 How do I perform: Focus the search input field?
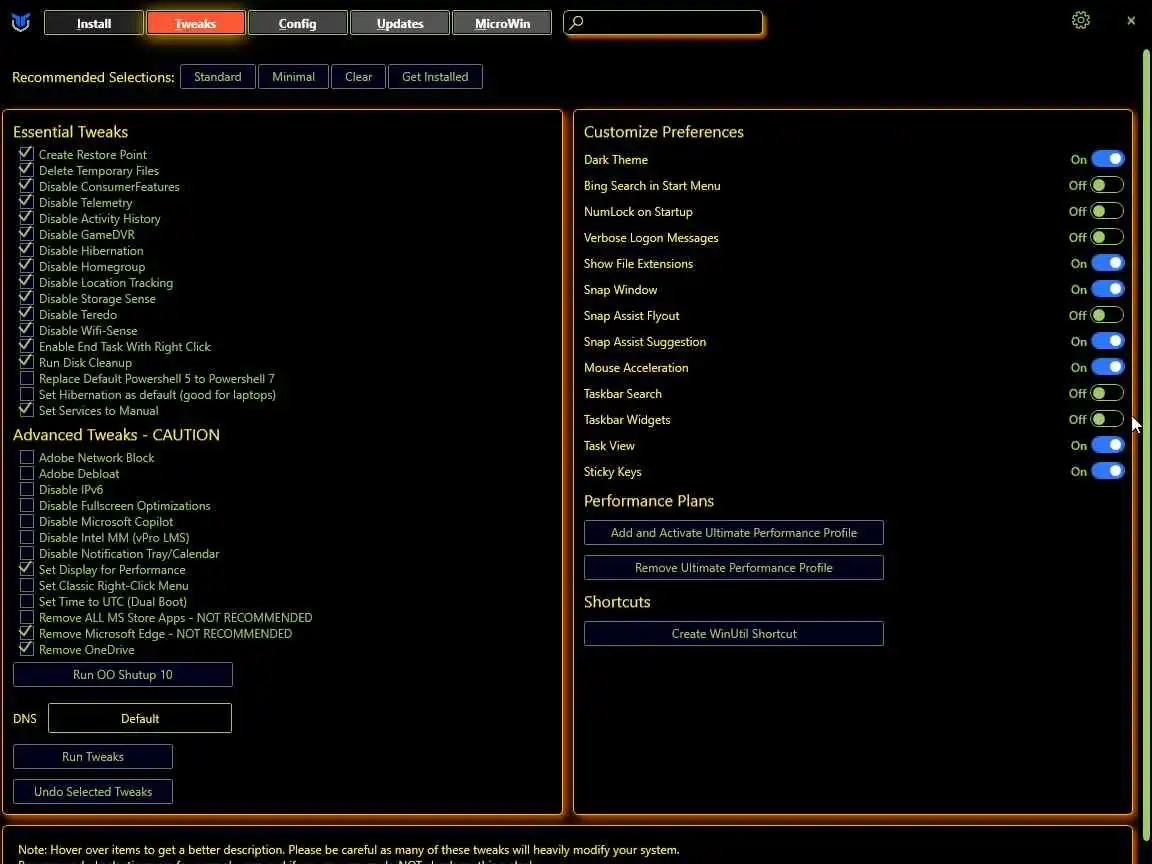point(663,23)
